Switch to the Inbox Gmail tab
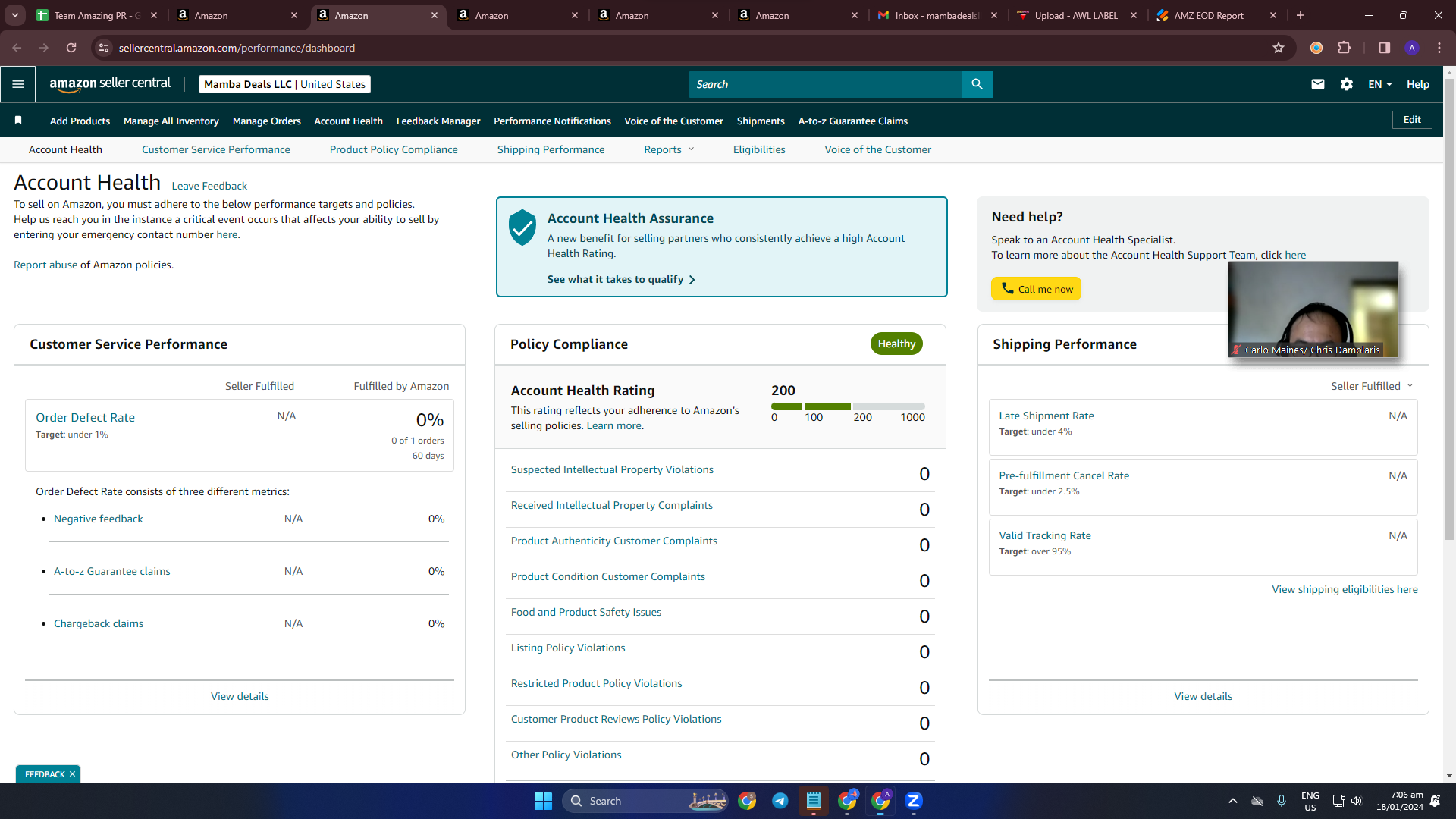Image resolution: width=1456 pixels, height=819 pixels. [937, 15]
